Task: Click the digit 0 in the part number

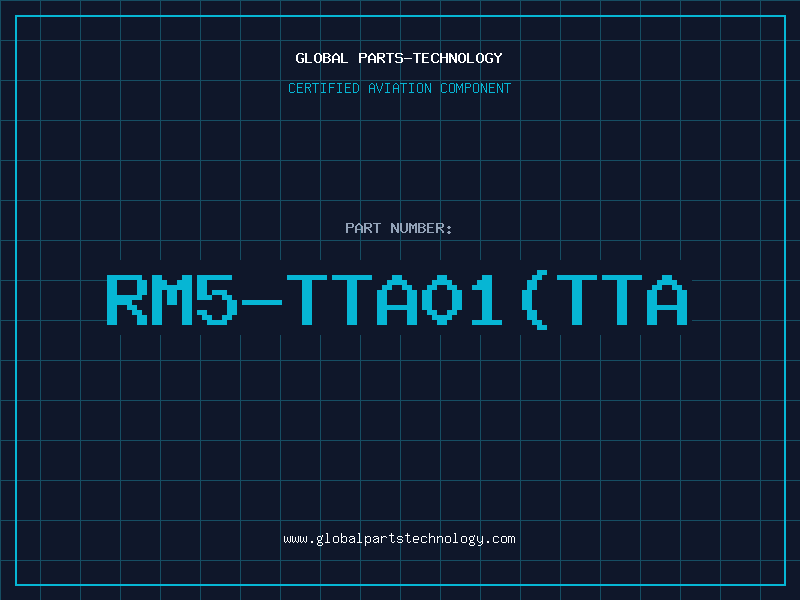Action: [442, 300]
